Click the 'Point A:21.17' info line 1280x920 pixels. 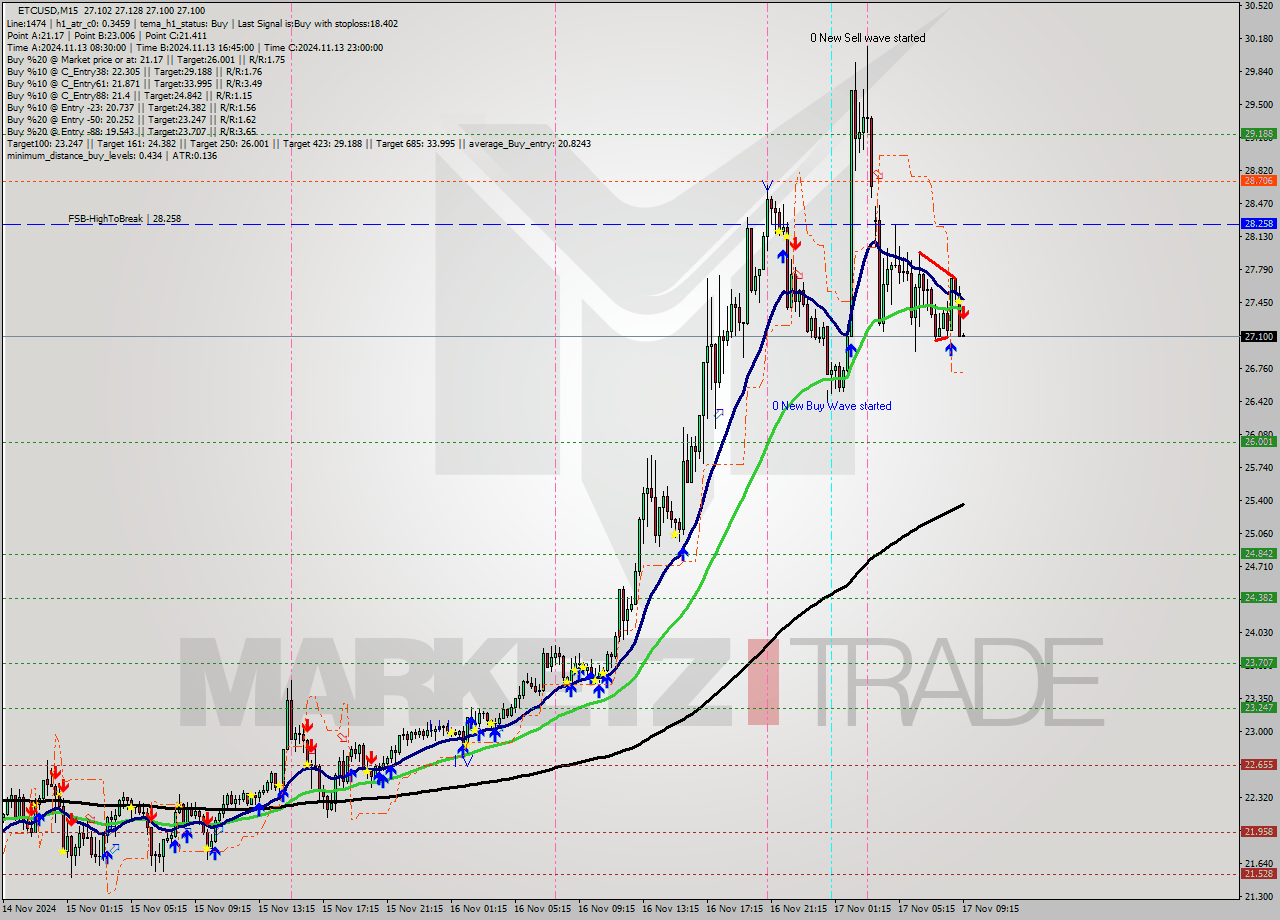click(x=107, y=35)
